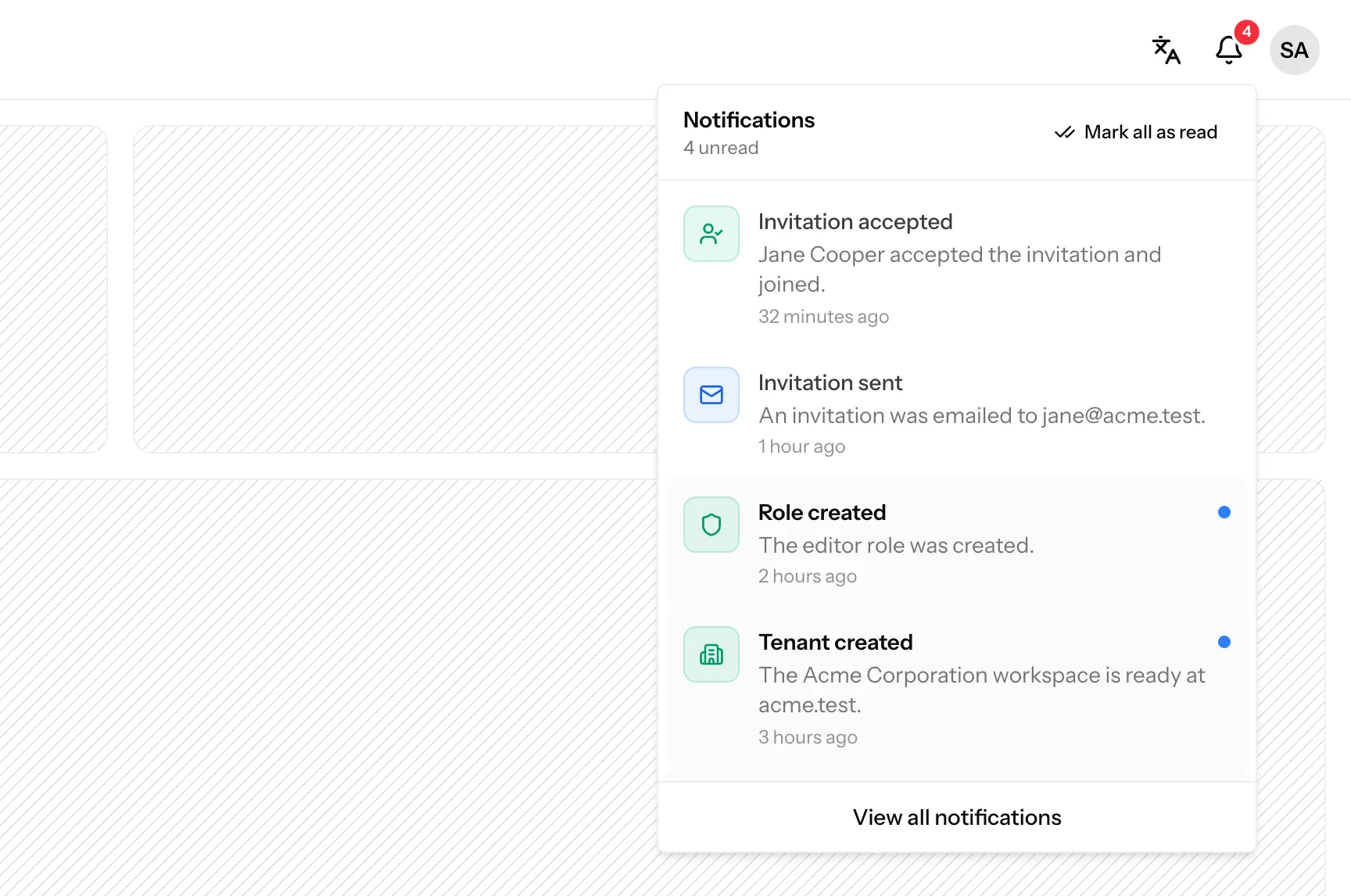This screenshot has height=896, width=1351.
Task: Click the 'emailed to jane@acme.test' message
Action: click(982, 415)
